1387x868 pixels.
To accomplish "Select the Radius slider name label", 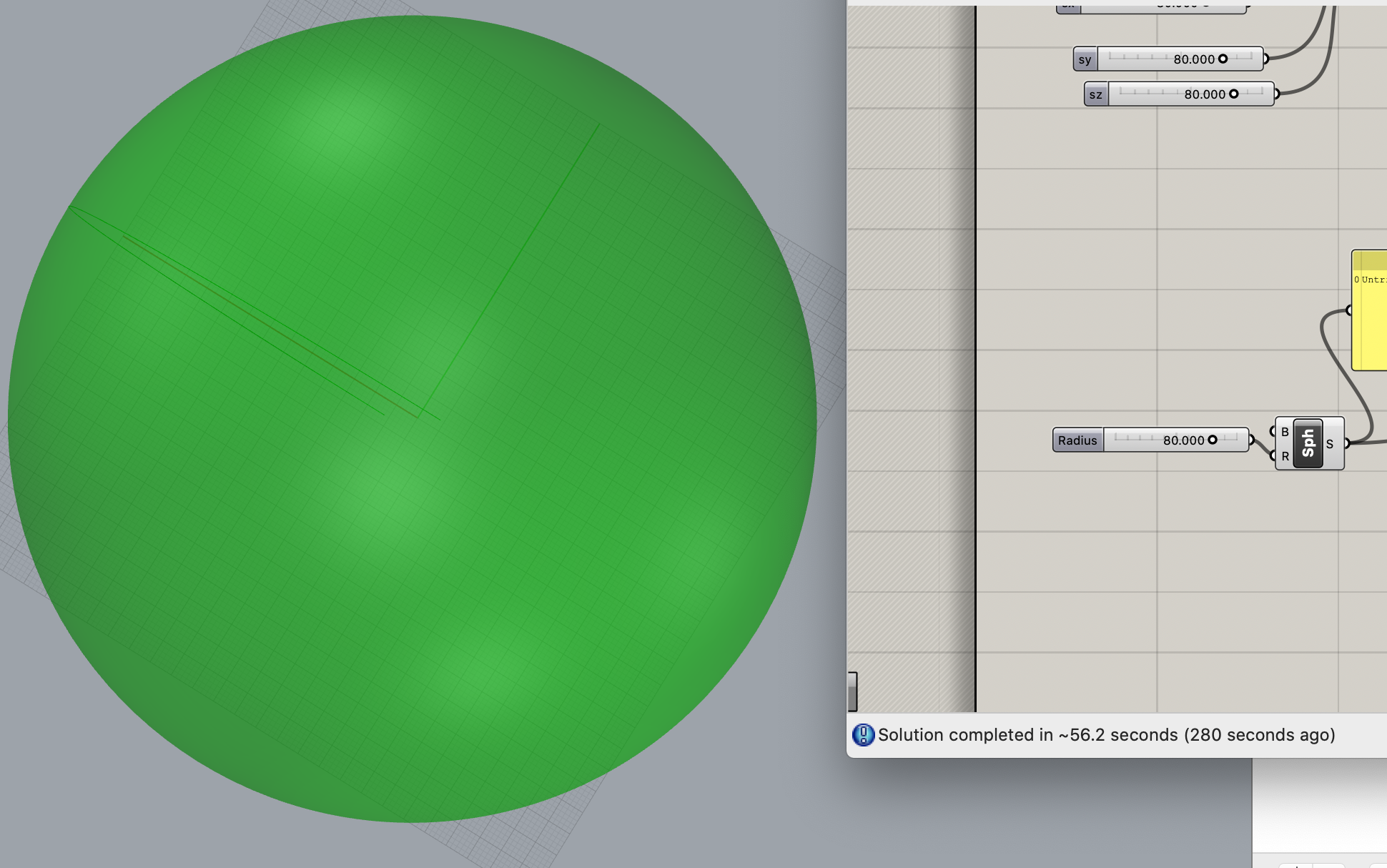I will point(1077,440).
